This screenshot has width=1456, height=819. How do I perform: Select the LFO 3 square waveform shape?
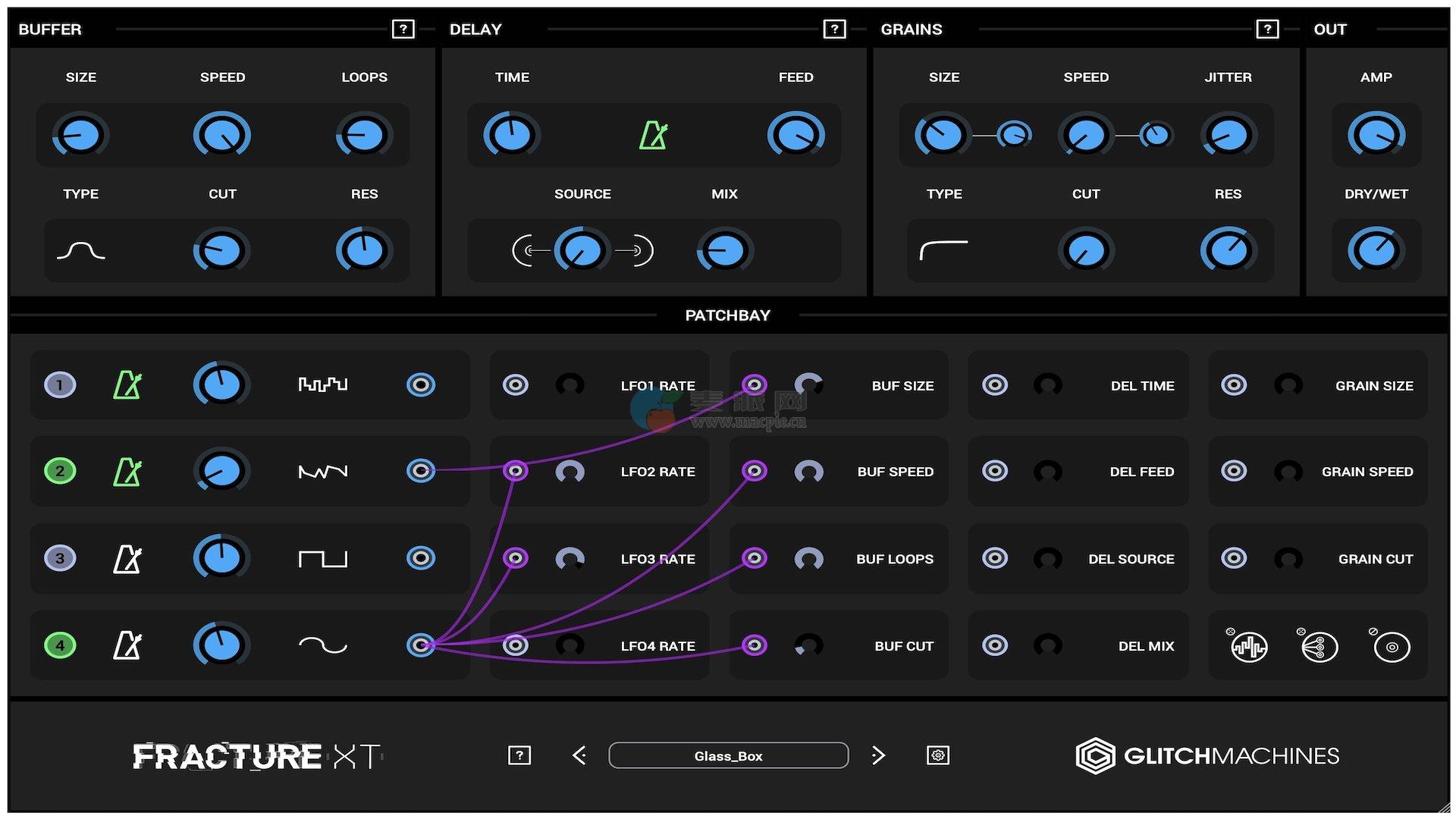click(323, 559)
